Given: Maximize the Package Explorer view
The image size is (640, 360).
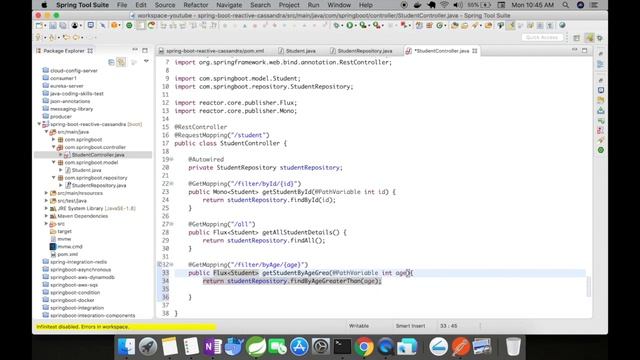Looking at the screenshot, I should [145, 50].
